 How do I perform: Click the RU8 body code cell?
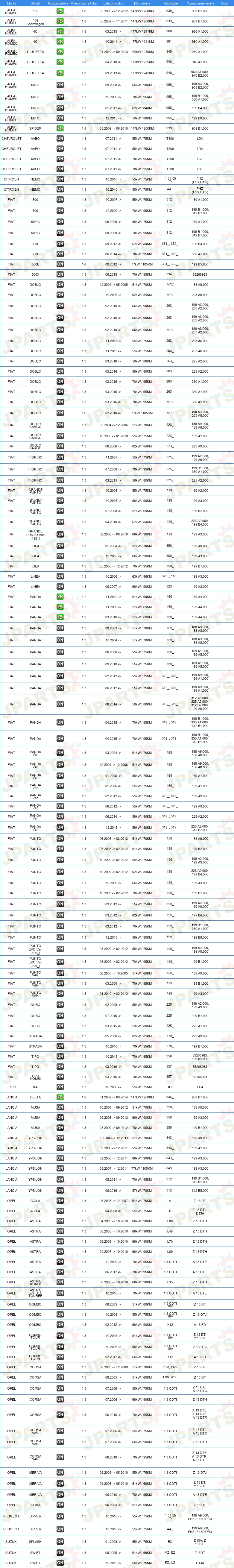(x=170, y=1087)
